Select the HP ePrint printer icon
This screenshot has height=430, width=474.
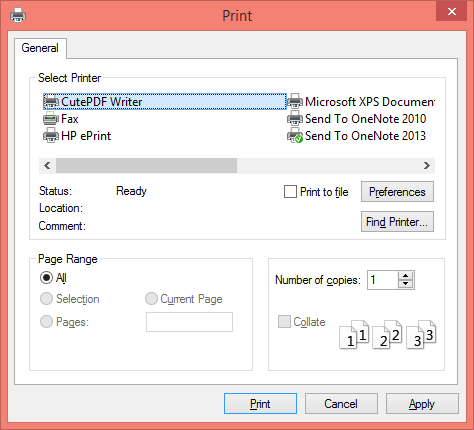click(x=51, y=136)
